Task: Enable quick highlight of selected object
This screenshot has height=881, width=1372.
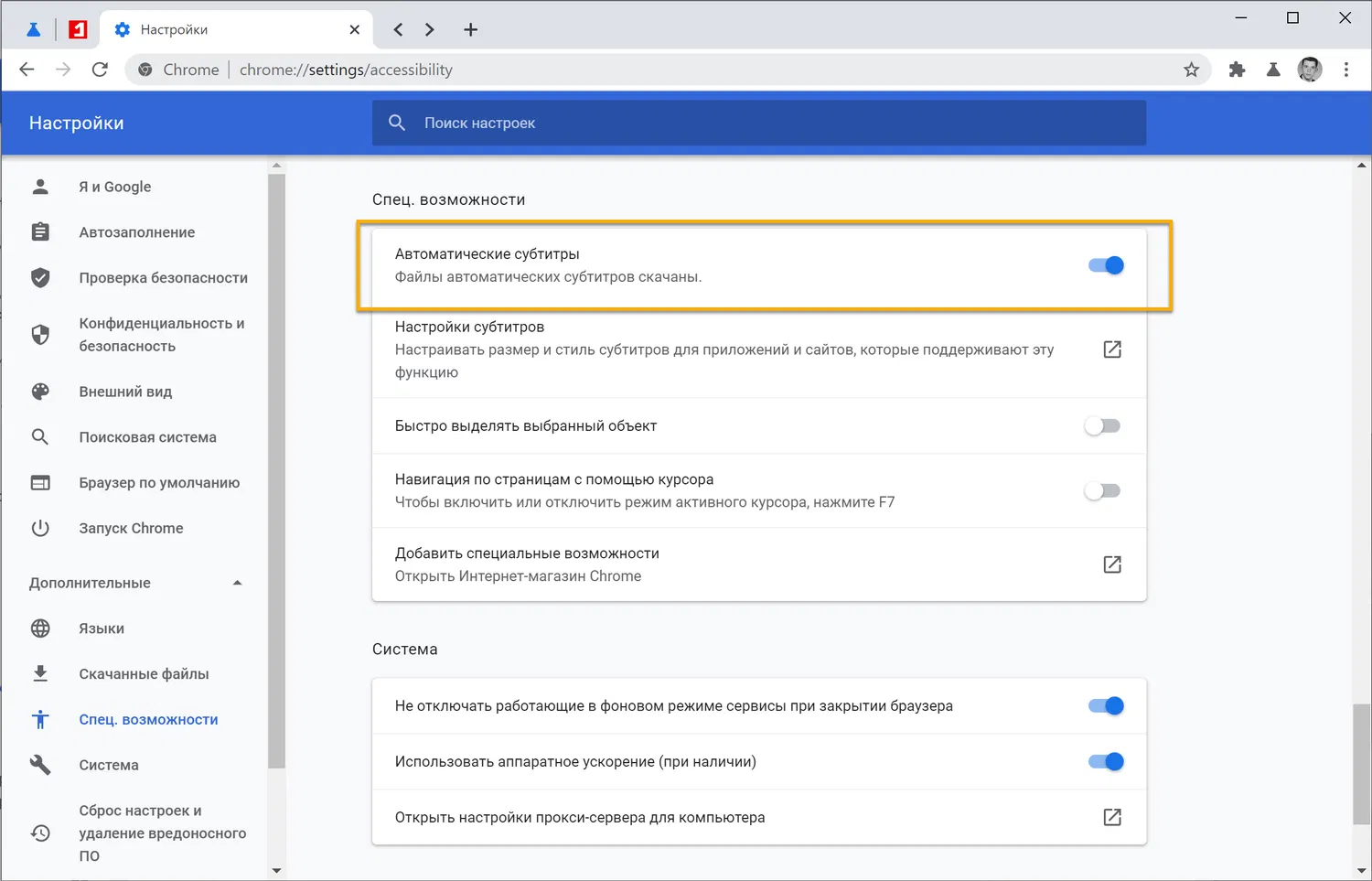Action: pyautogui.click(x=1102, y=426)
